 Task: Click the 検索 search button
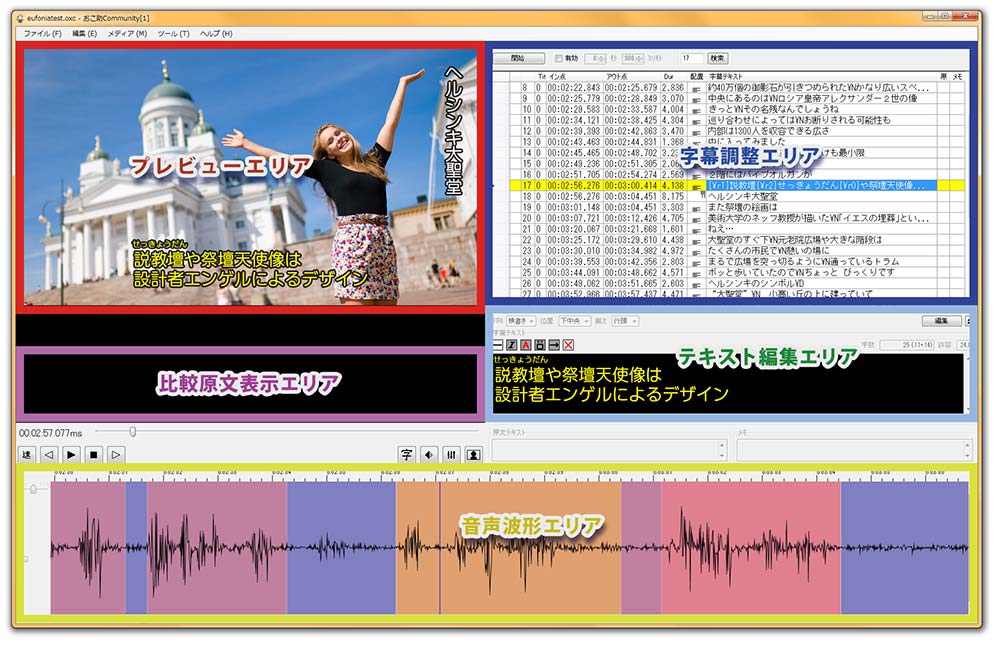click(718, 59)
